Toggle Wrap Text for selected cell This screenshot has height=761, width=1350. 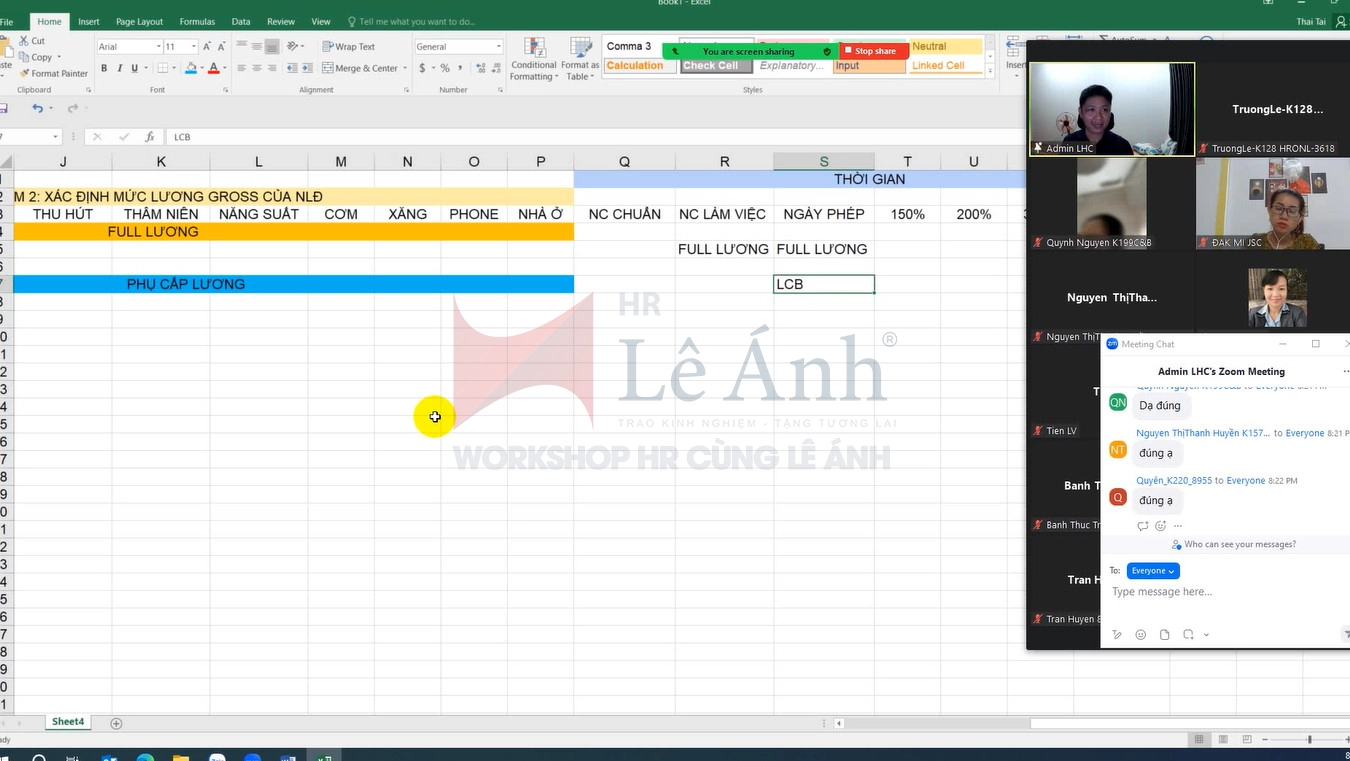tap(348, 47)
